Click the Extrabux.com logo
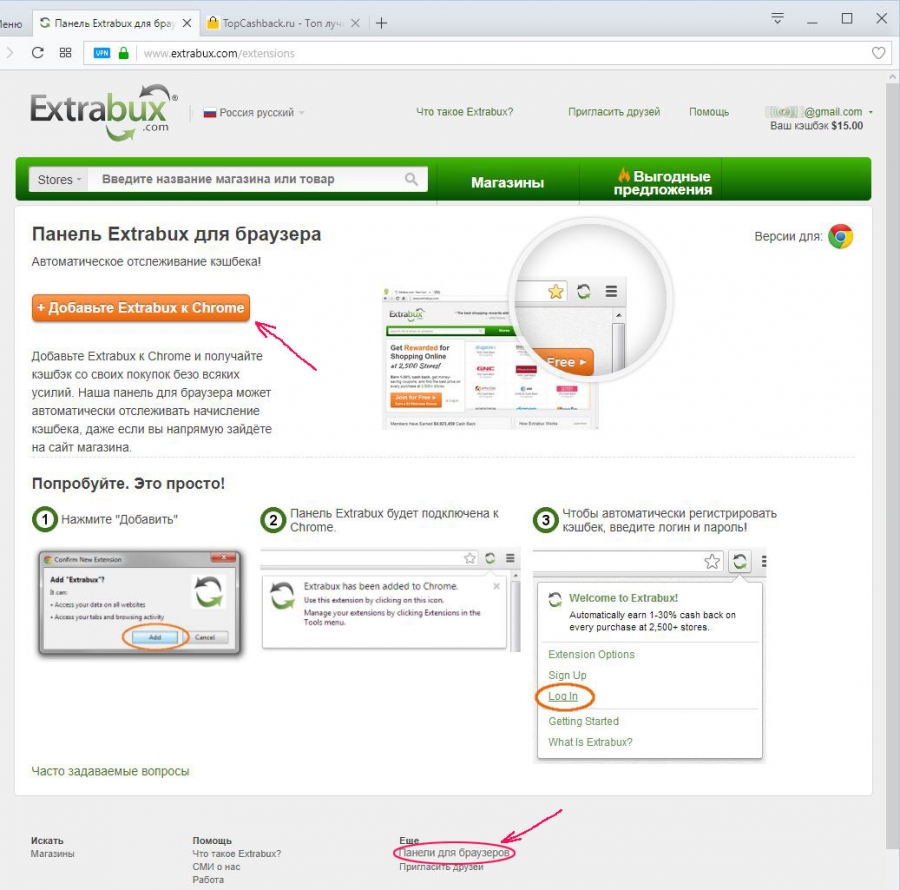Screen dimensions: 900x890 click(x=103, y=112)
